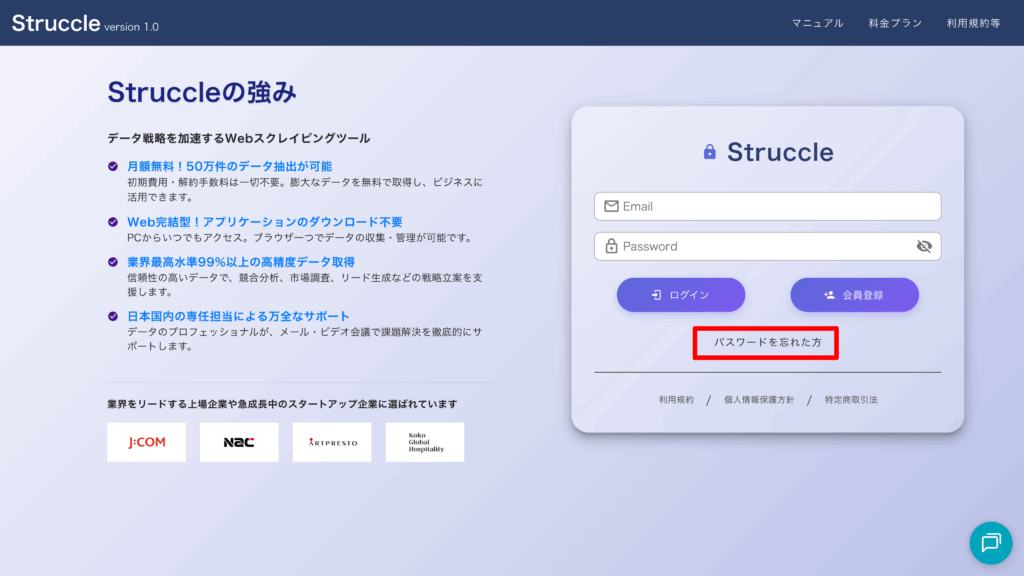
Task: Open the chat support widget
Action: pos(990,543)
